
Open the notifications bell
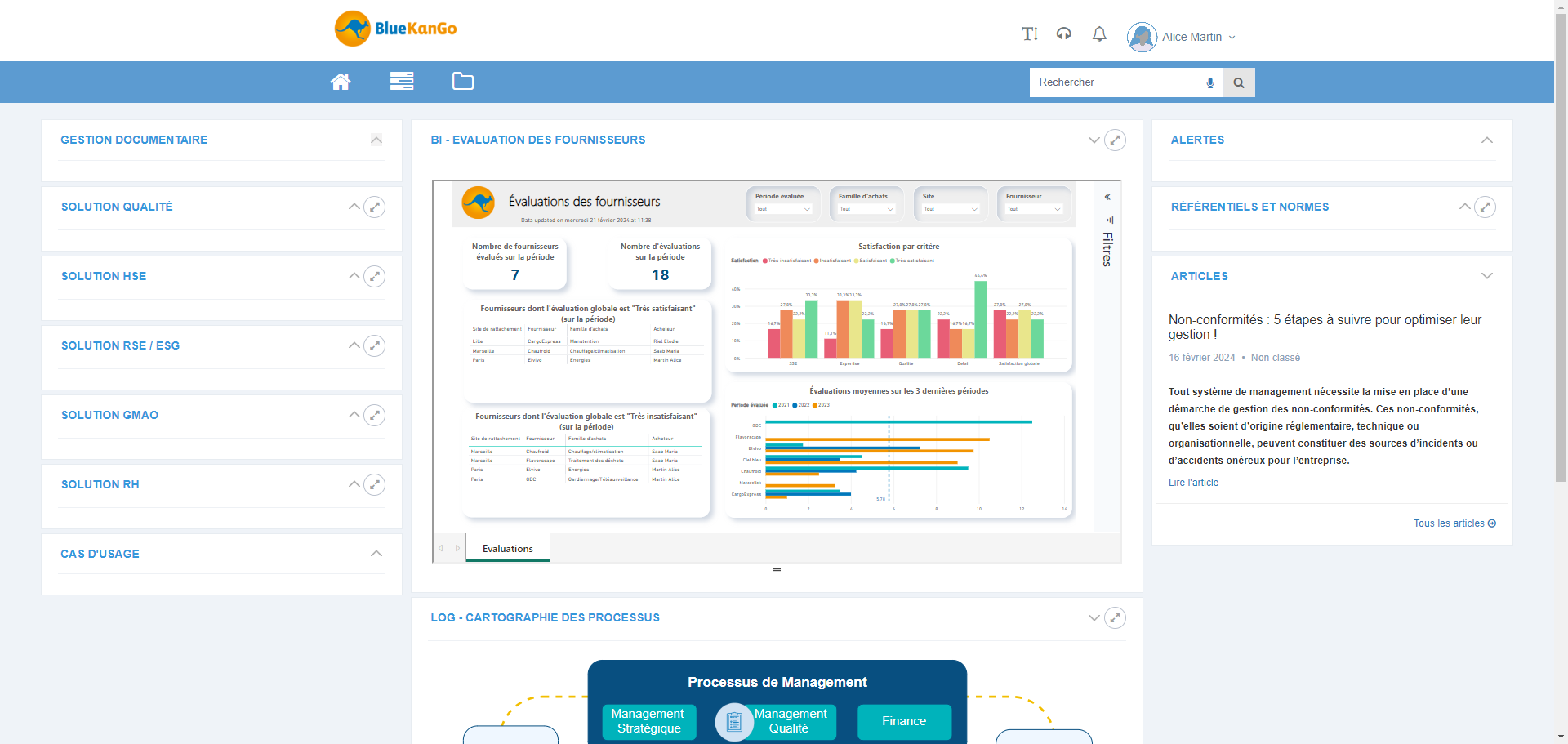tap(1099, 33)
